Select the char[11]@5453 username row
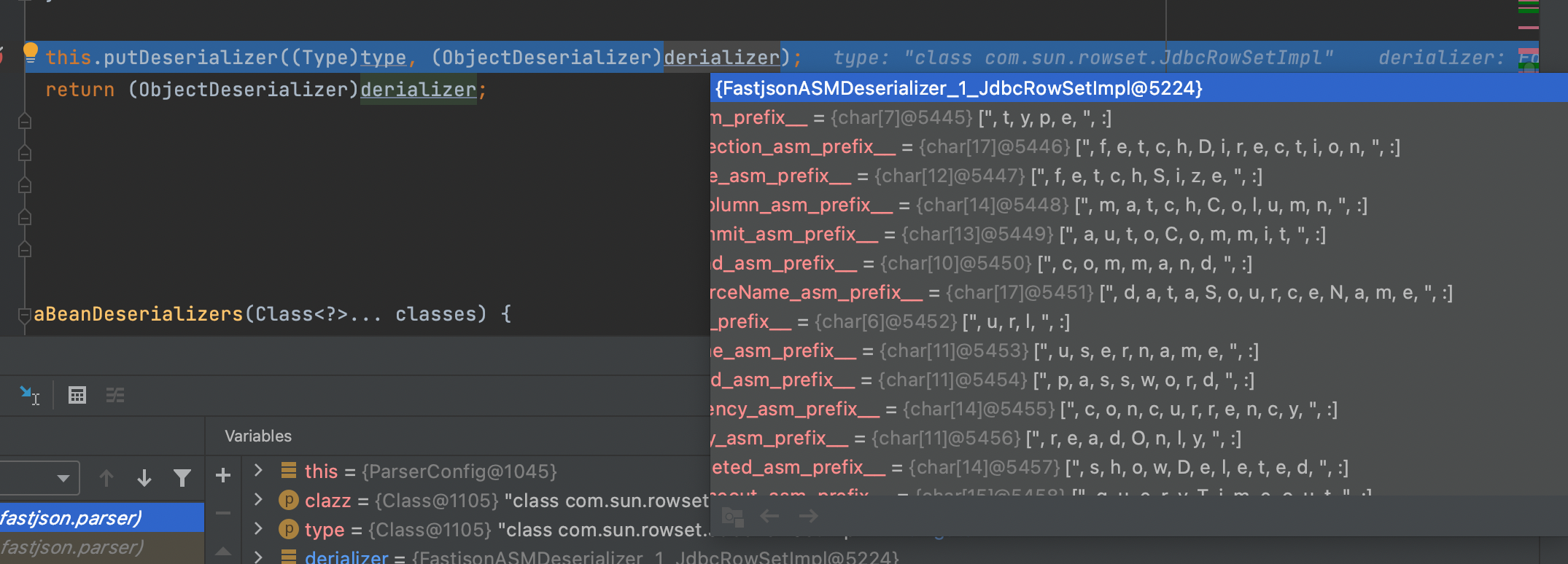This screenshot has width=1568, height=564. pyautogui.click(x=1139, y=350)
